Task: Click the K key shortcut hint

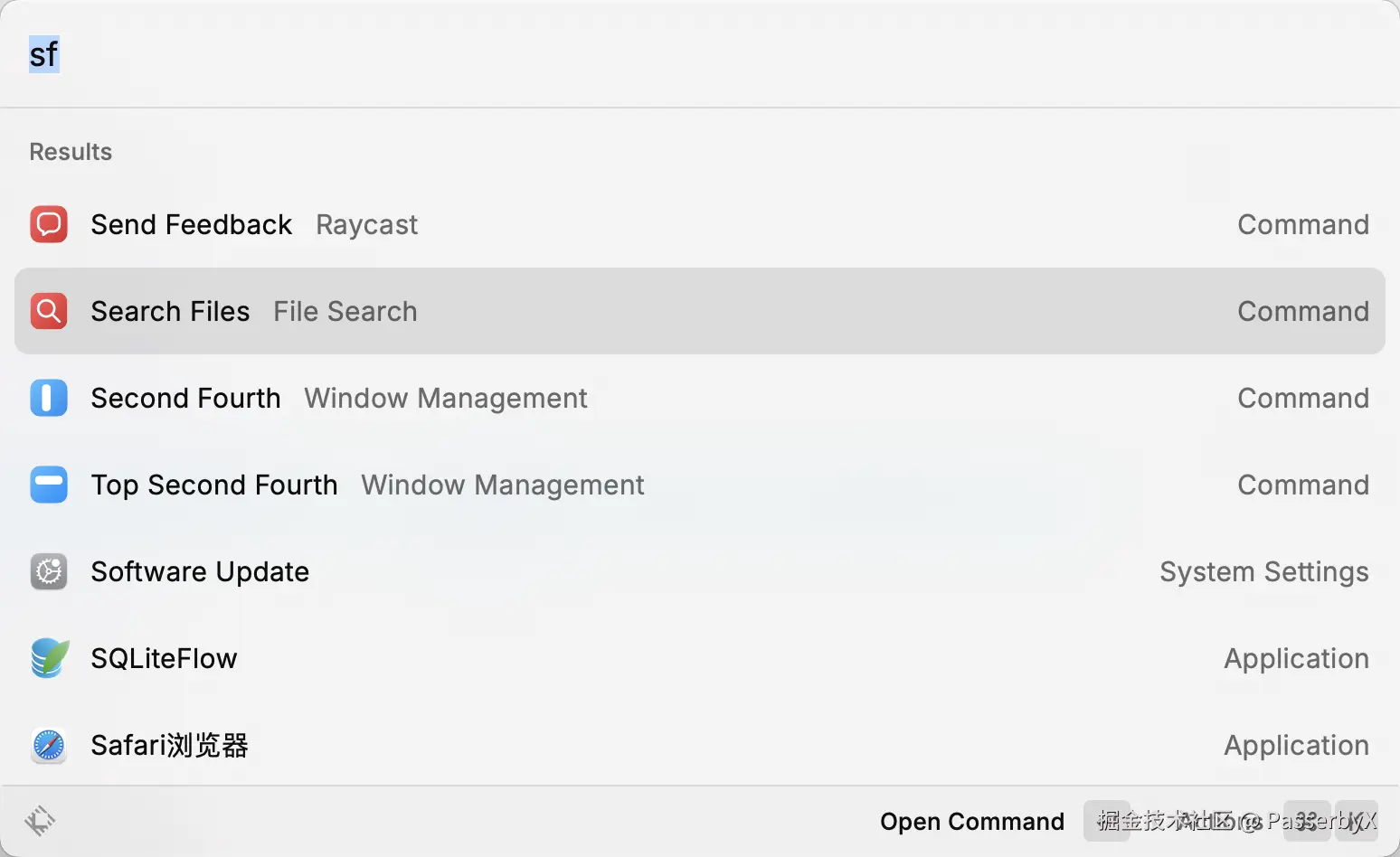Action: pos(1357,821)
